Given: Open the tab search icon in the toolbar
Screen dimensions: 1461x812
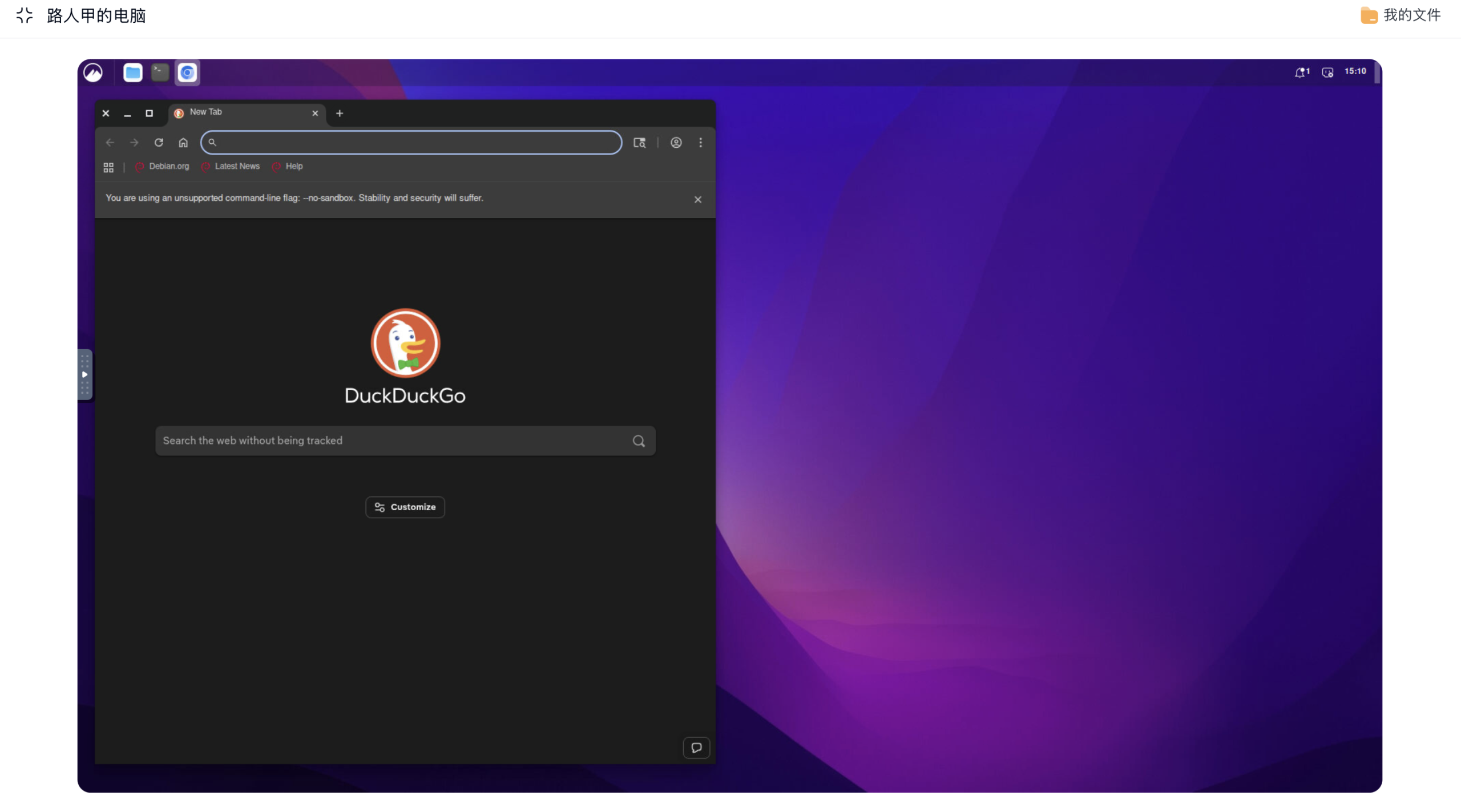Looking at the screenshot, I should [x=639, y=143].
